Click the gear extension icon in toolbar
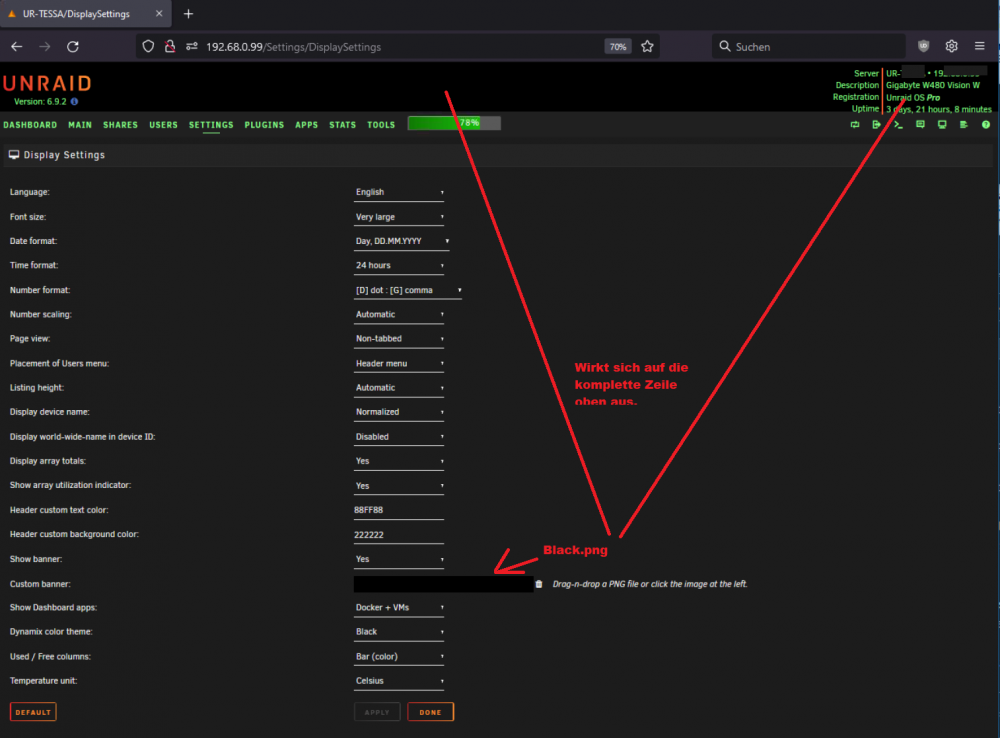Screen dimensions: 1000x738 (x=952, y=46)
